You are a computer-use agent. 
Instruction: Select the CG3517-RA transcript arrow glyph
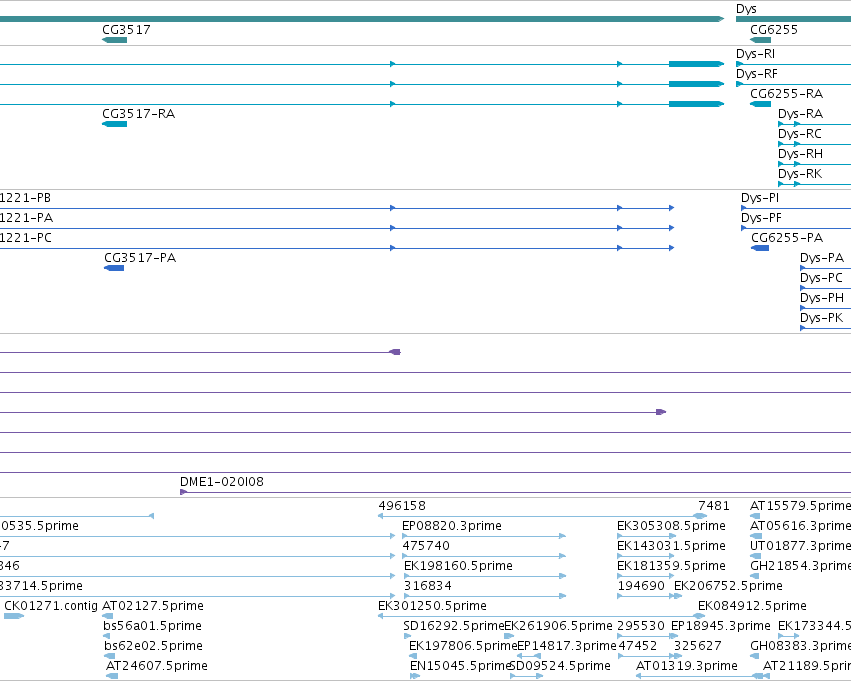pos(115,124)
